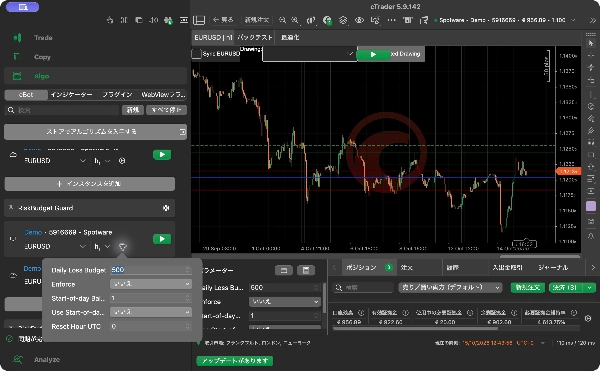Image resolution: width=600 pixels, height=371 pixels.
Task: Click the layers icon in top toolbar
Action: click(x=343, y=20)
